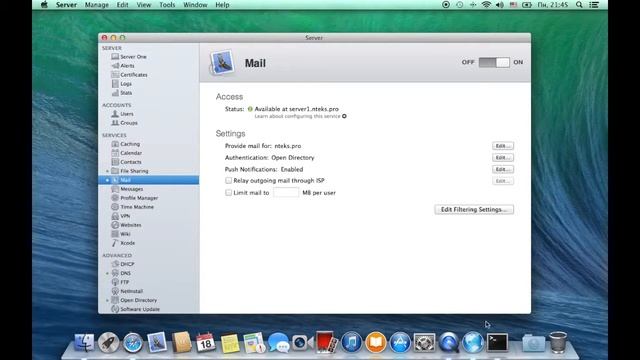
Task: Click the status text 'Available at server1.nteks.pro'
Action: (297, 109)
